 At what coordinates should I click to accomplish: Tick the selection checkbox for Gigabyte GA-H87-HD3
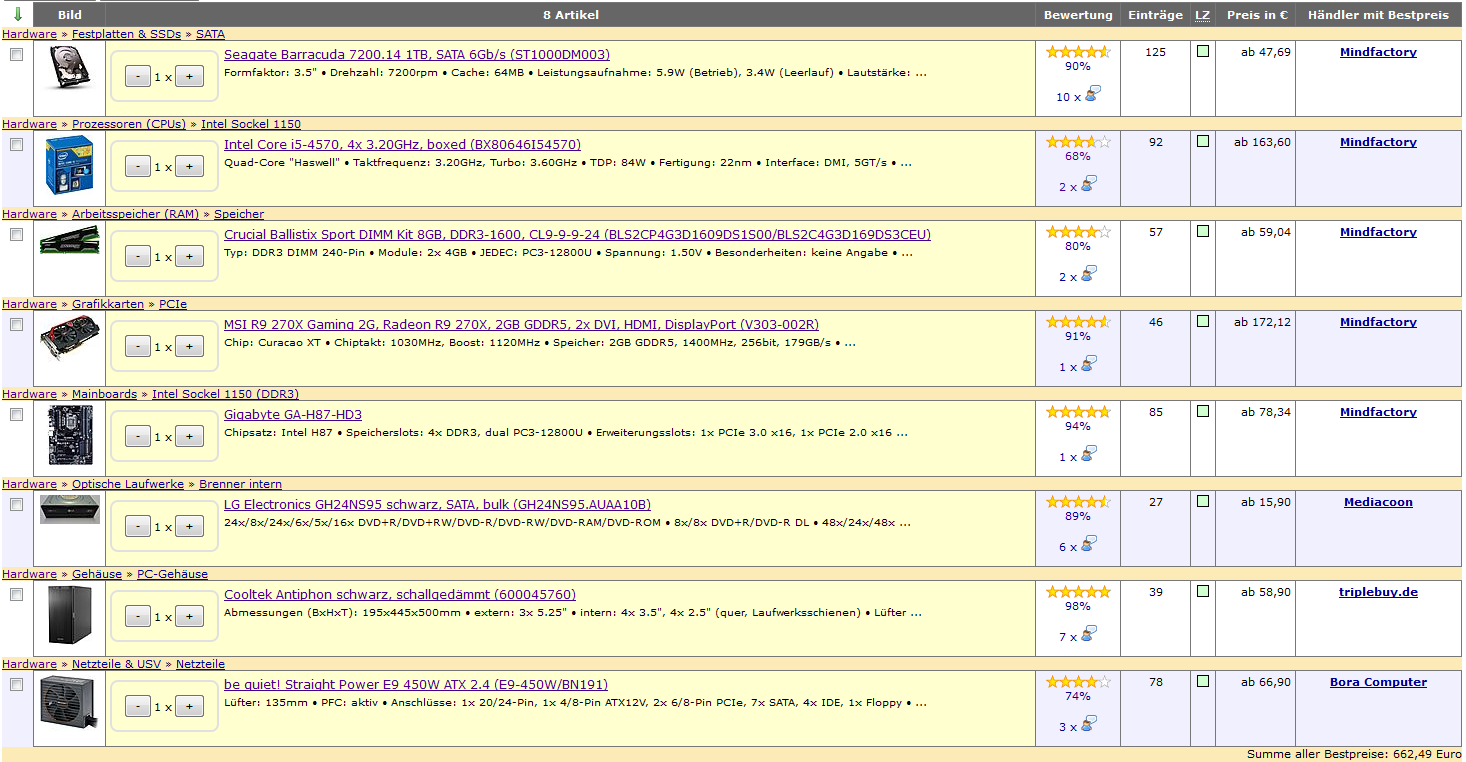coord(16,415)
